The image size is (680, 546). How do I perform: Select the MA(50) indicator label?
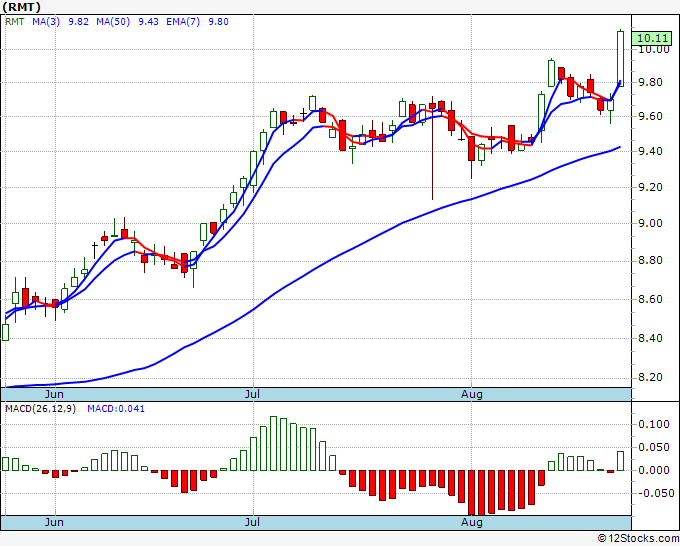point(113,22)
